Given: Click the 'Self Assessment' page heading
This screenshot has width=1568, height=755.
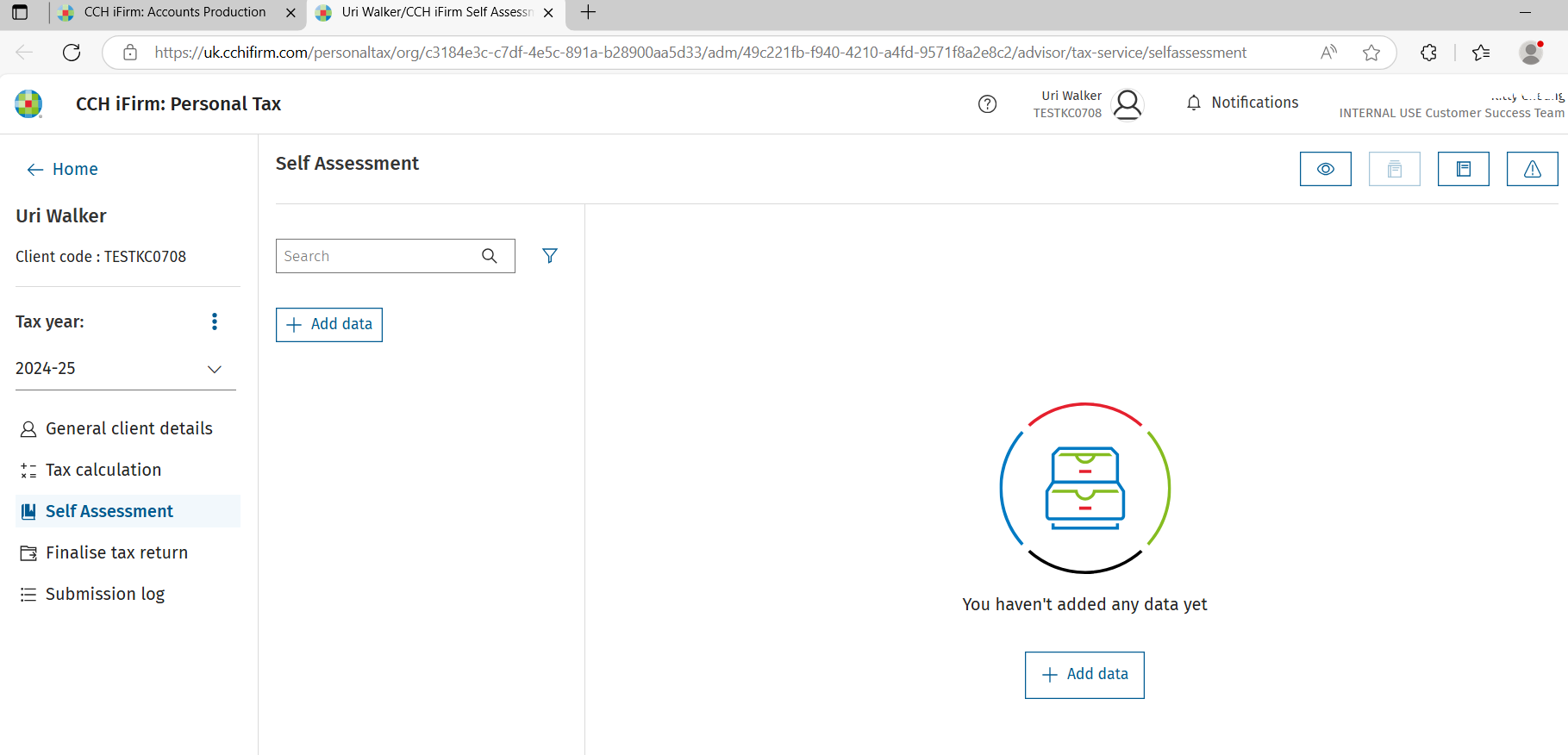Looking at the screenshot, I should point(347,164).
